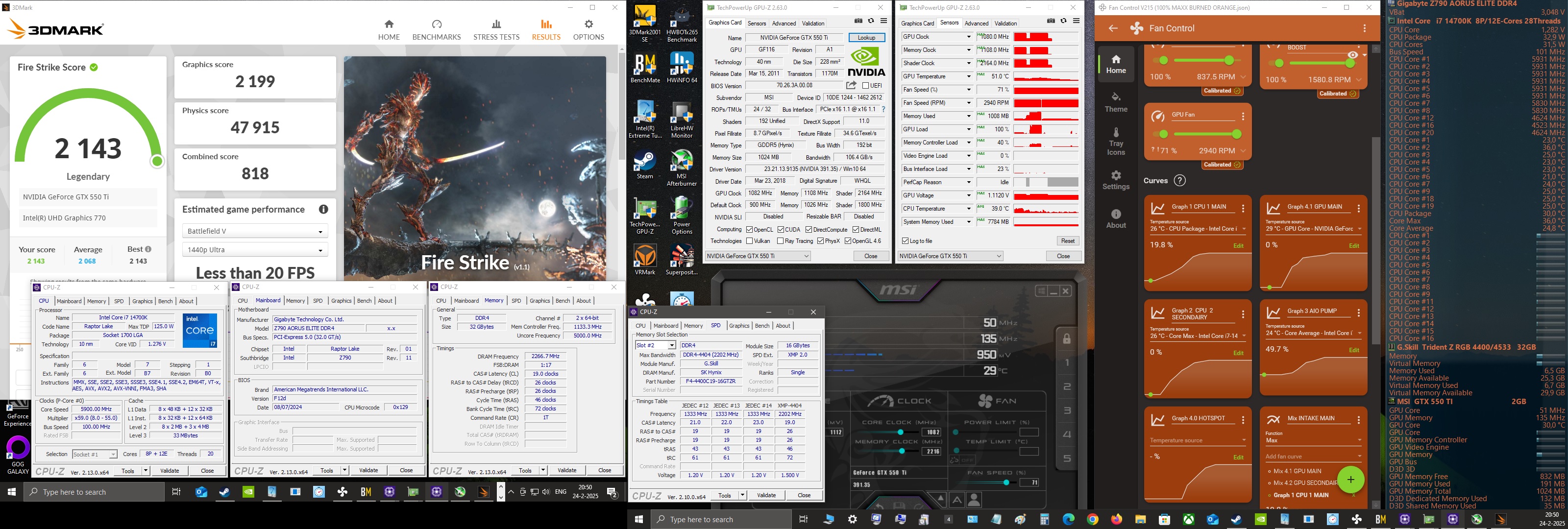Open HOME section in 3DMark

tap(389, 30)
